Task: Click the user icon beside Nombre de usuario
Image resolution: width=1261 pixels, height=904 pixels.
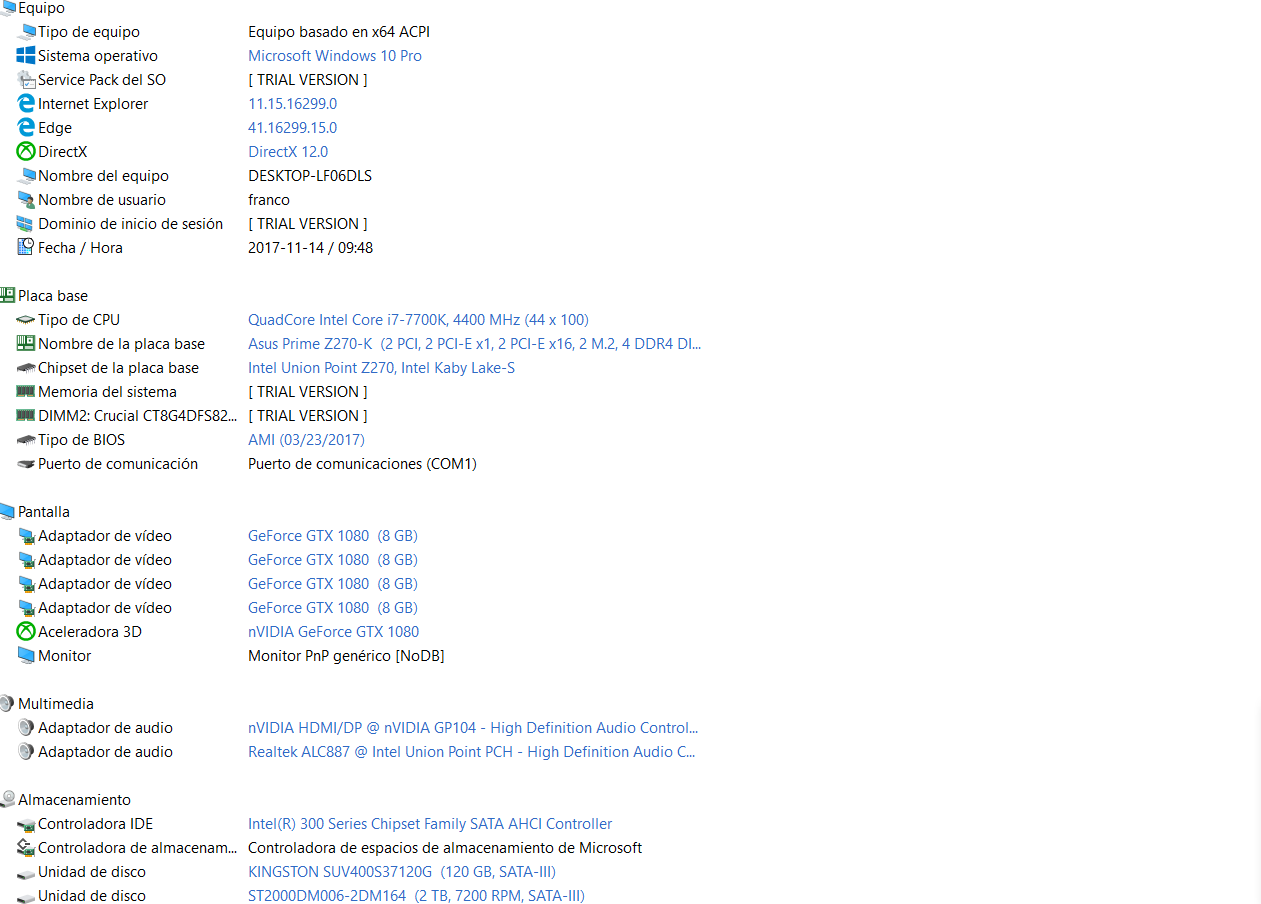Action: click(26, 200)
